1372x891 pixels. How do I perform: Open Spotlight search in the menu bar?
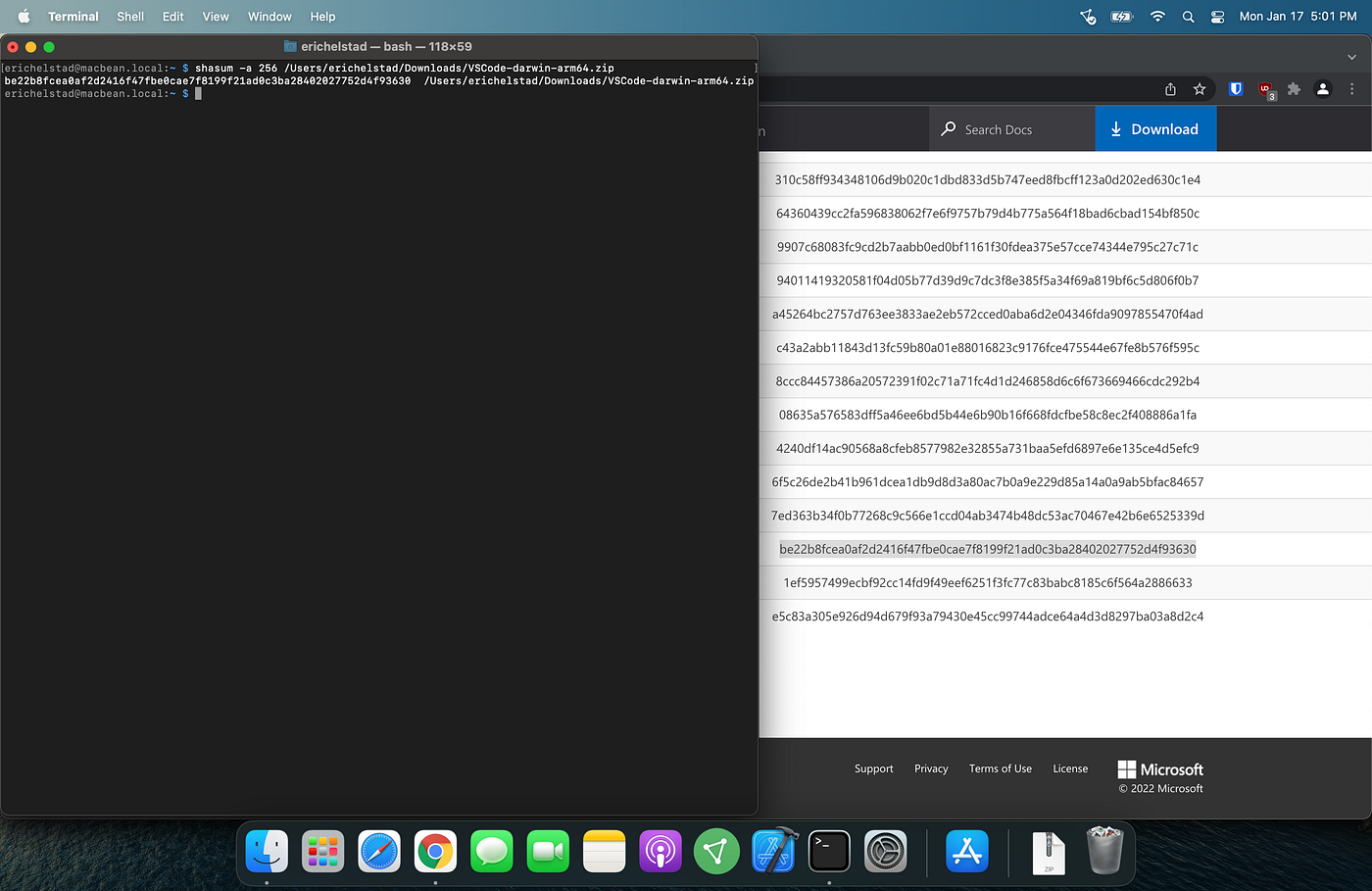[1187, 16]
